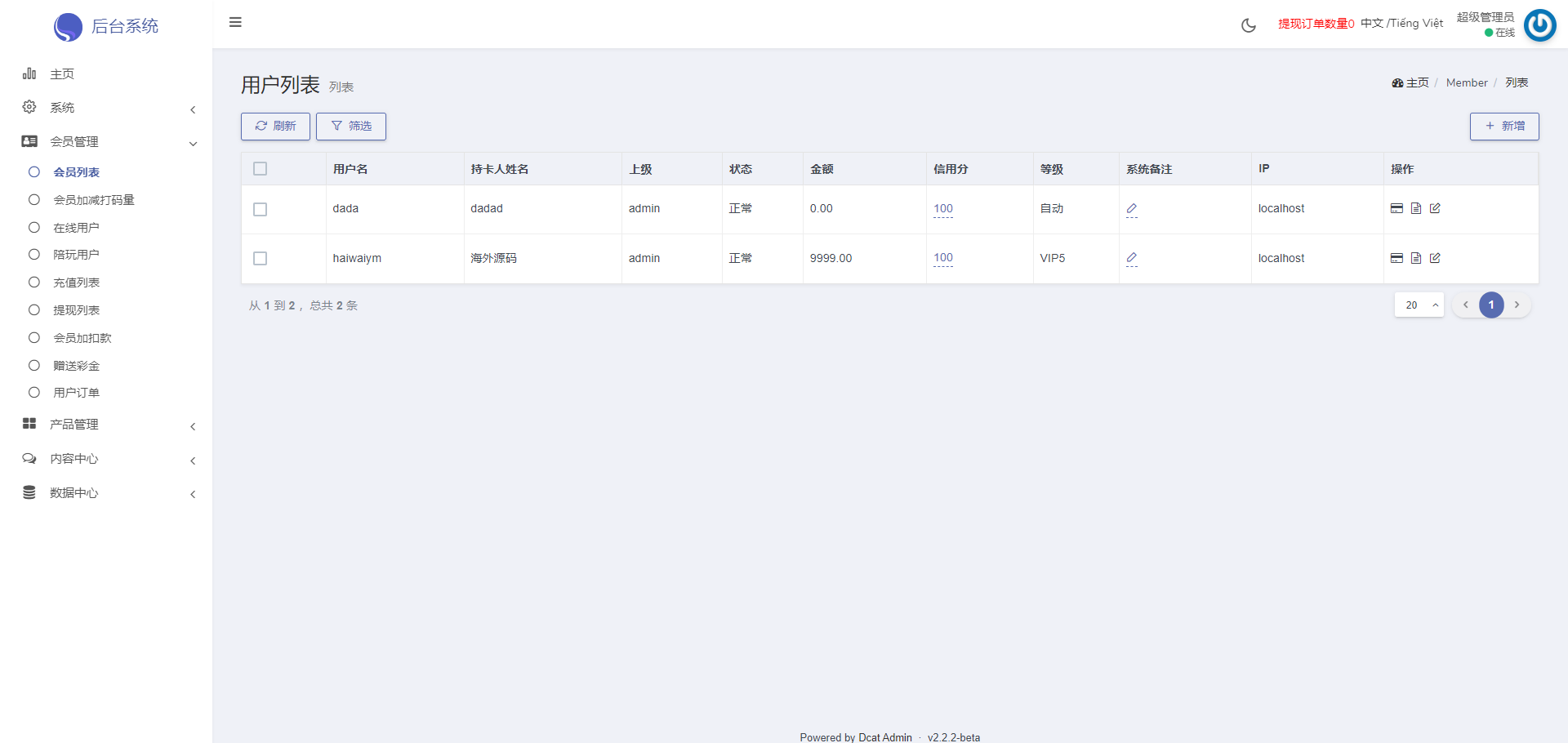Toggle the sidebar hamburger menu
Screen dimensions: 1568x743
coord(235,22)
